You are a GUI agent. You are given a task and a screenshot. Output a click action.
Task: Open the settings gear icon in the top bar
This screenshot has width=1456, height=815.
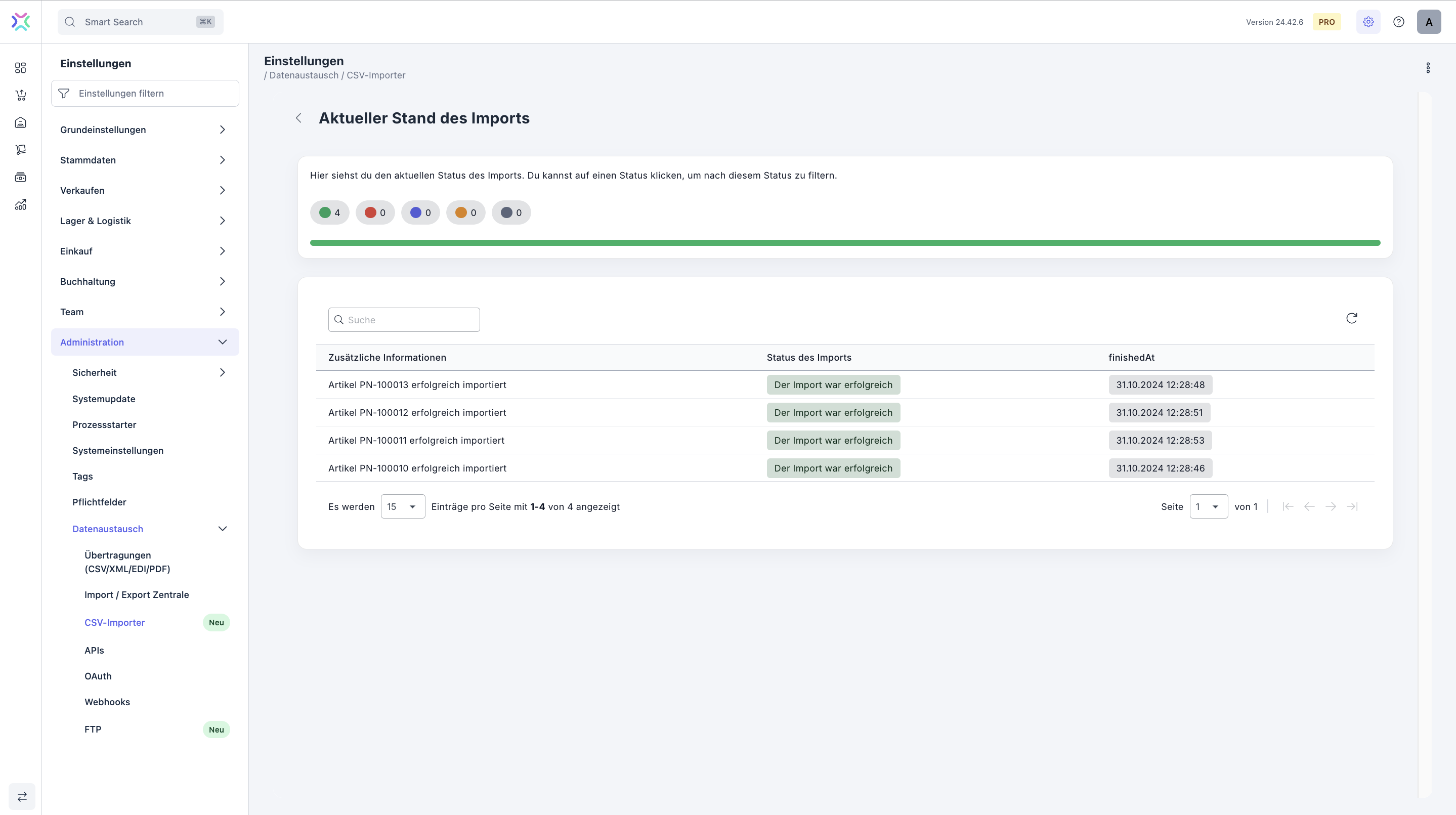point(1368,22)
